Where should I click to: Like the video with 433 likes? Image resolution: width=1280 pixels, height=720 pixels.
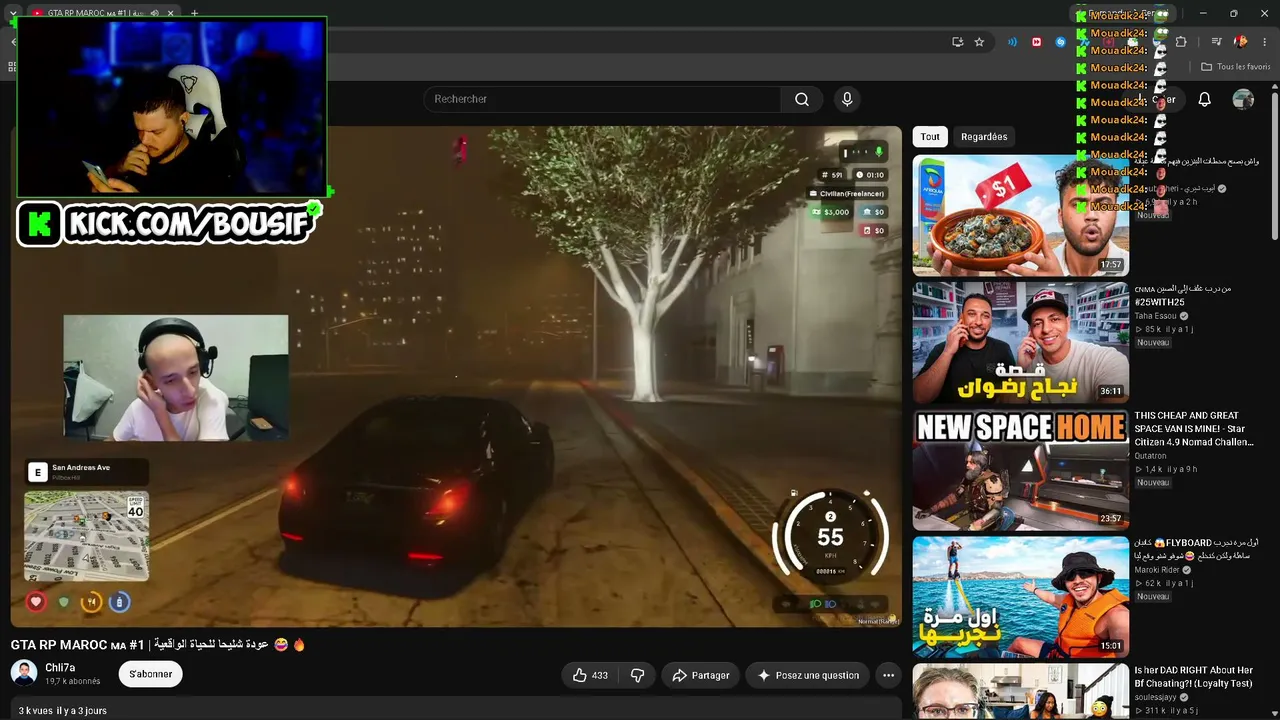click(x=590, y=675)
